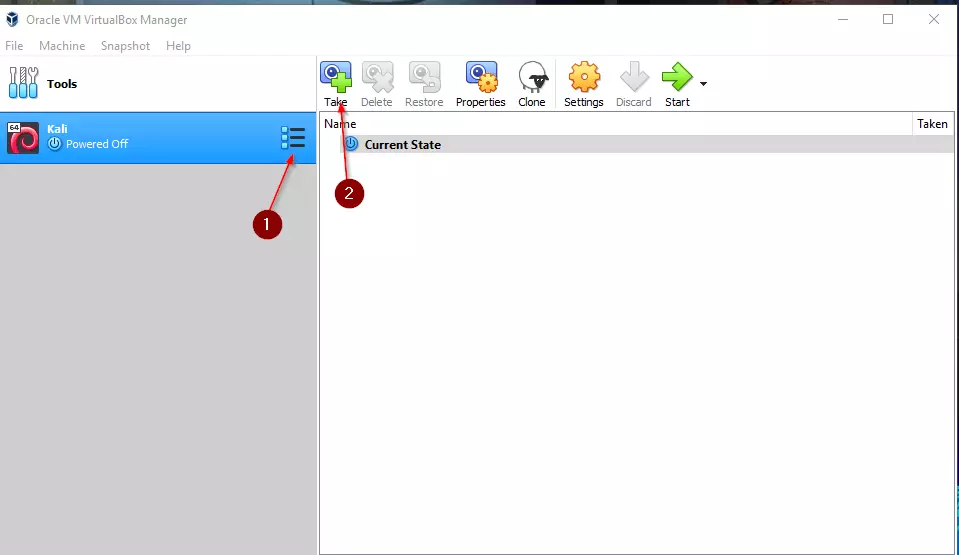Click the Name column header
The image size is (959, 555).
pyautogui.click(x=341, y=124)
